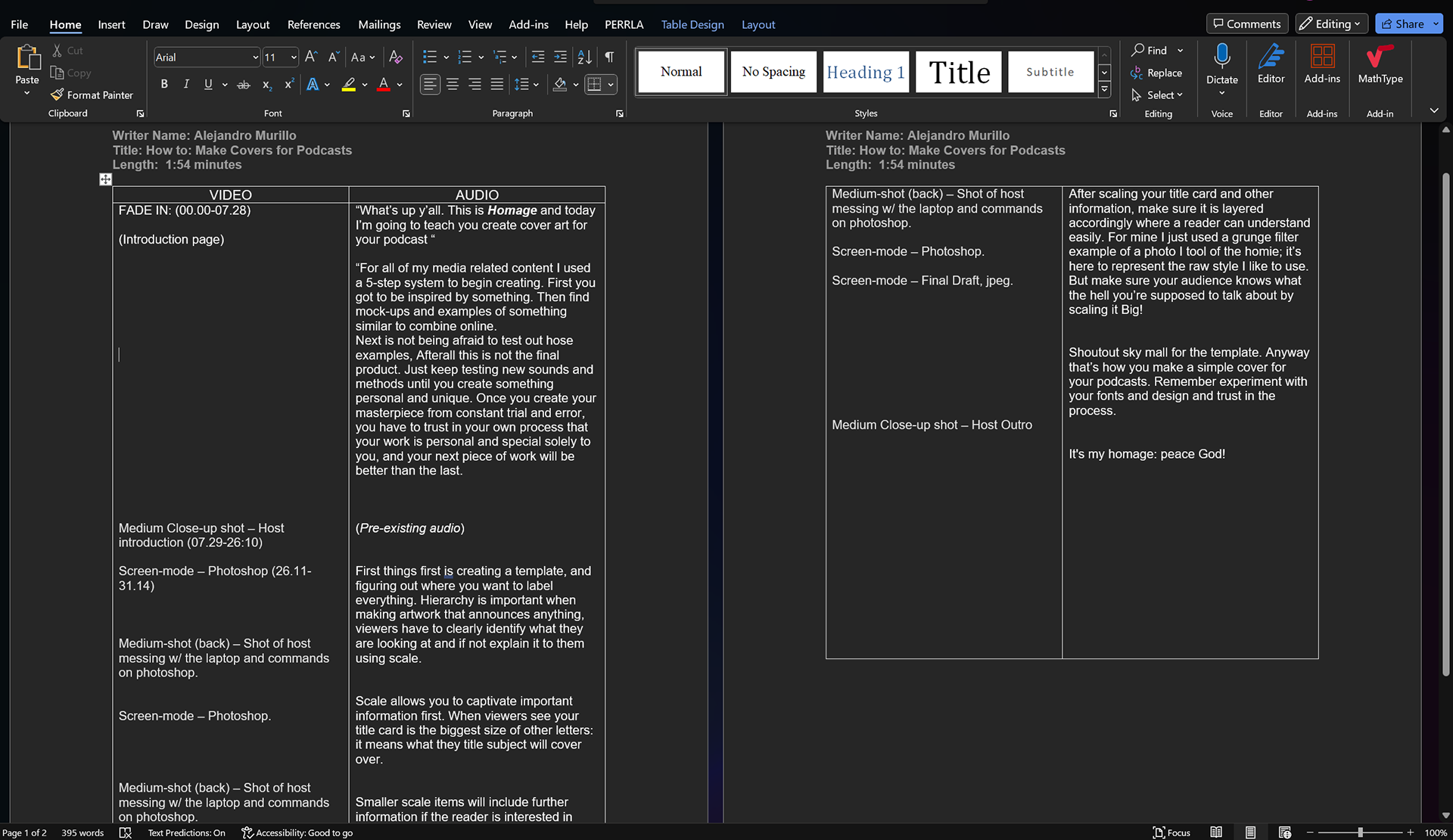Toggle Italic formatting
Image resolution: width=1453 pixels, height=840 pixels.
coord(186,85)
